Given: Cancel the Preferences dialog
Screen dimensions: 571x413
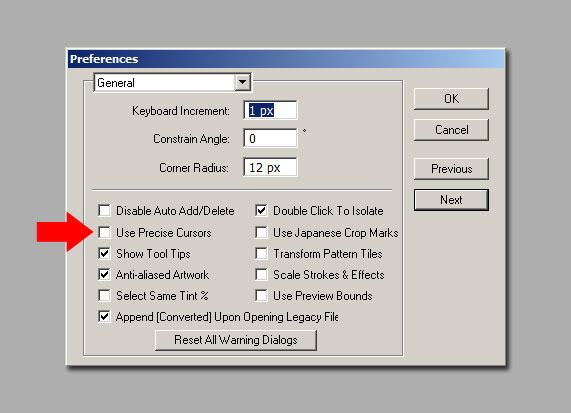Looking at the screenshot, I should (451, 130).
